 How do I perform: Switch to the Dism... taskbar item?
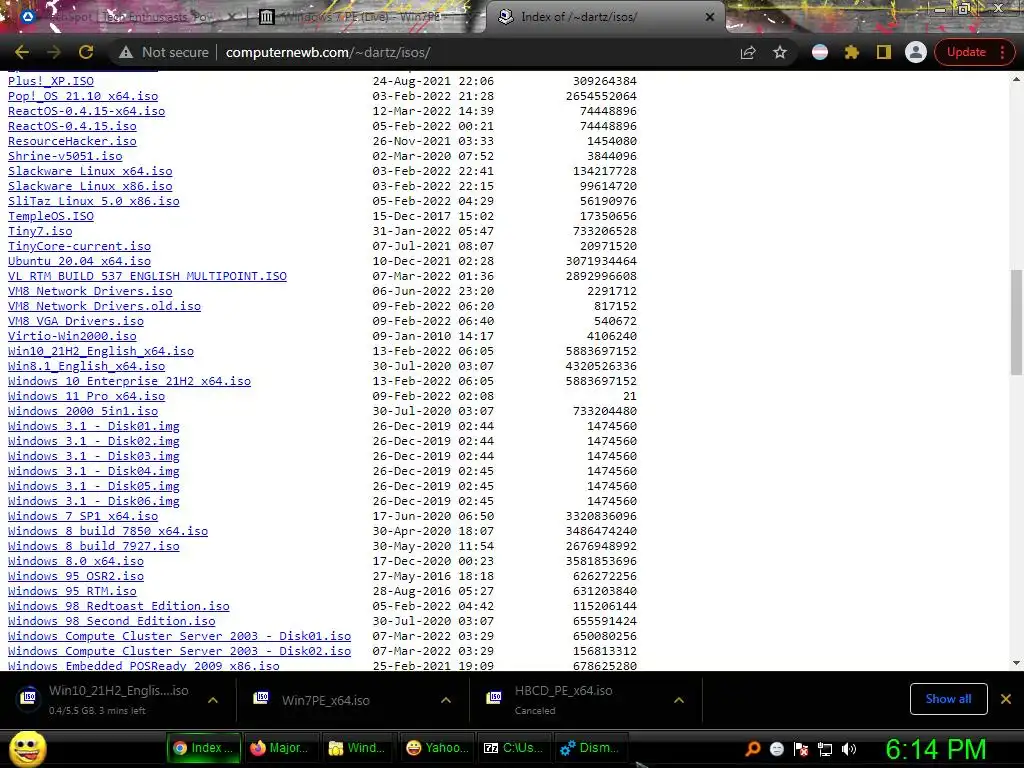point(590,748)
